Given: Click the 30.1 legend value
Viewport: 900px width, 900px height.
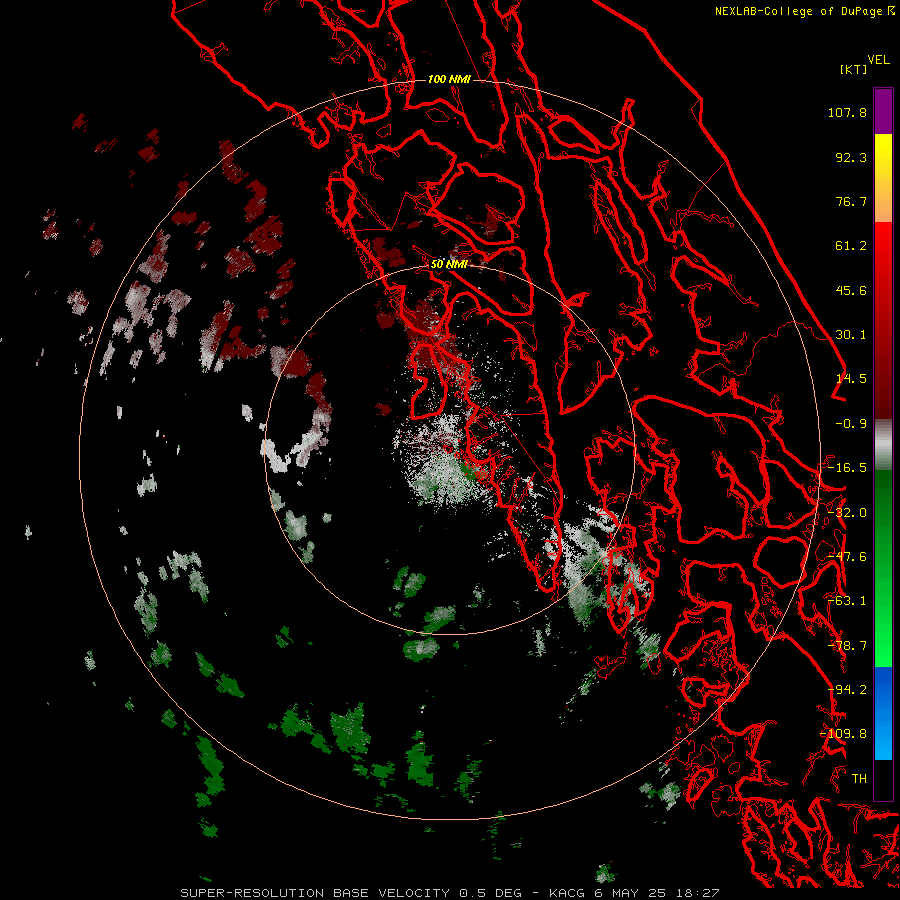Looking at the screenshot, I should [851, 335].
